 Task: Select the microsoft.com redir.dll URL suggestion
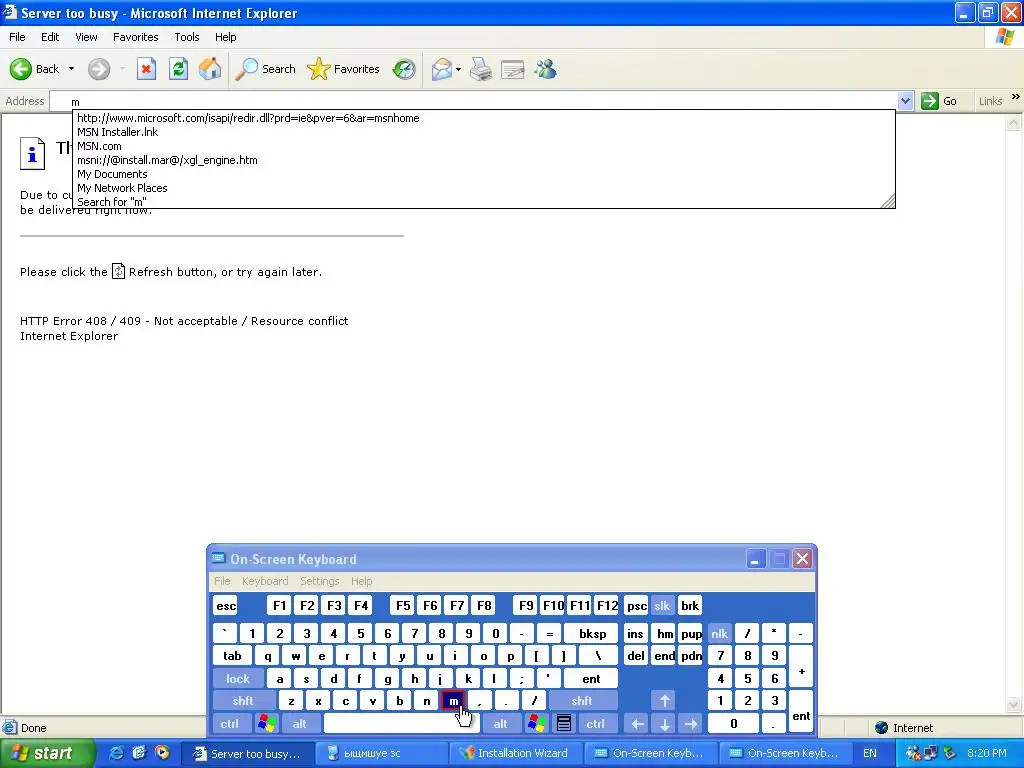coord(483,118)
